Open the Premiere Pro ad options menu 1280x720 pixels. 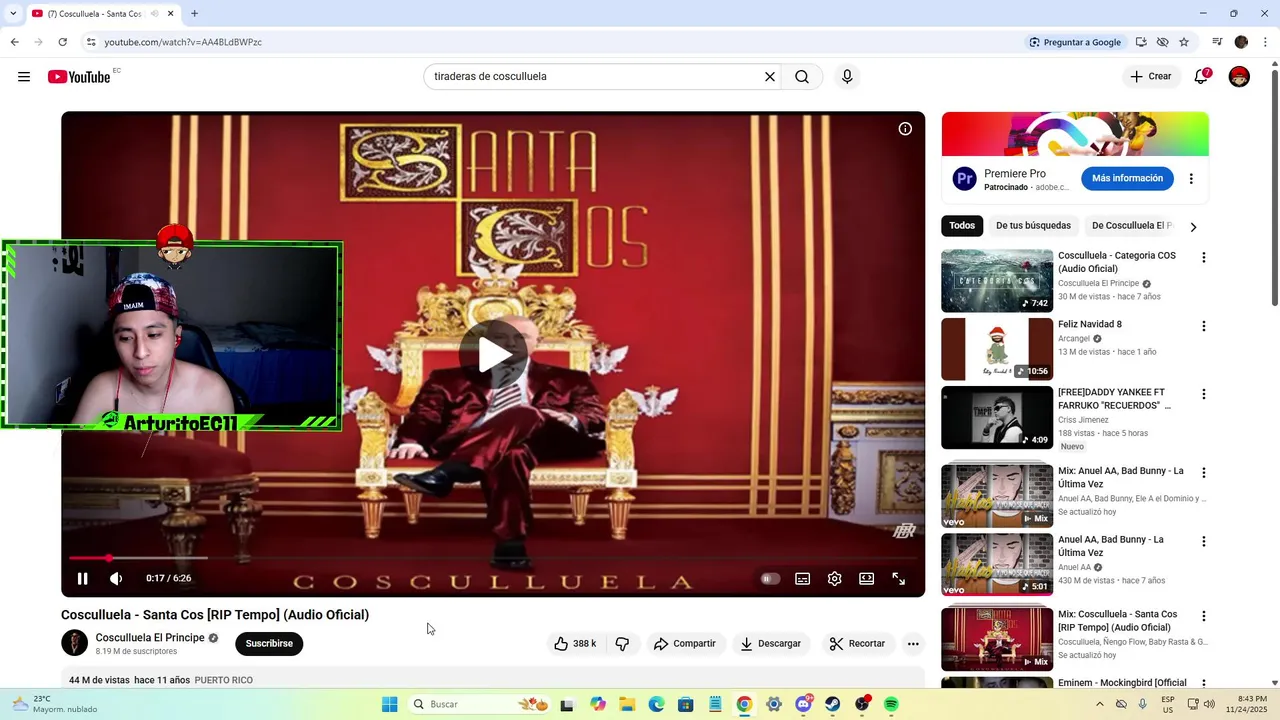pos(1191,179)
